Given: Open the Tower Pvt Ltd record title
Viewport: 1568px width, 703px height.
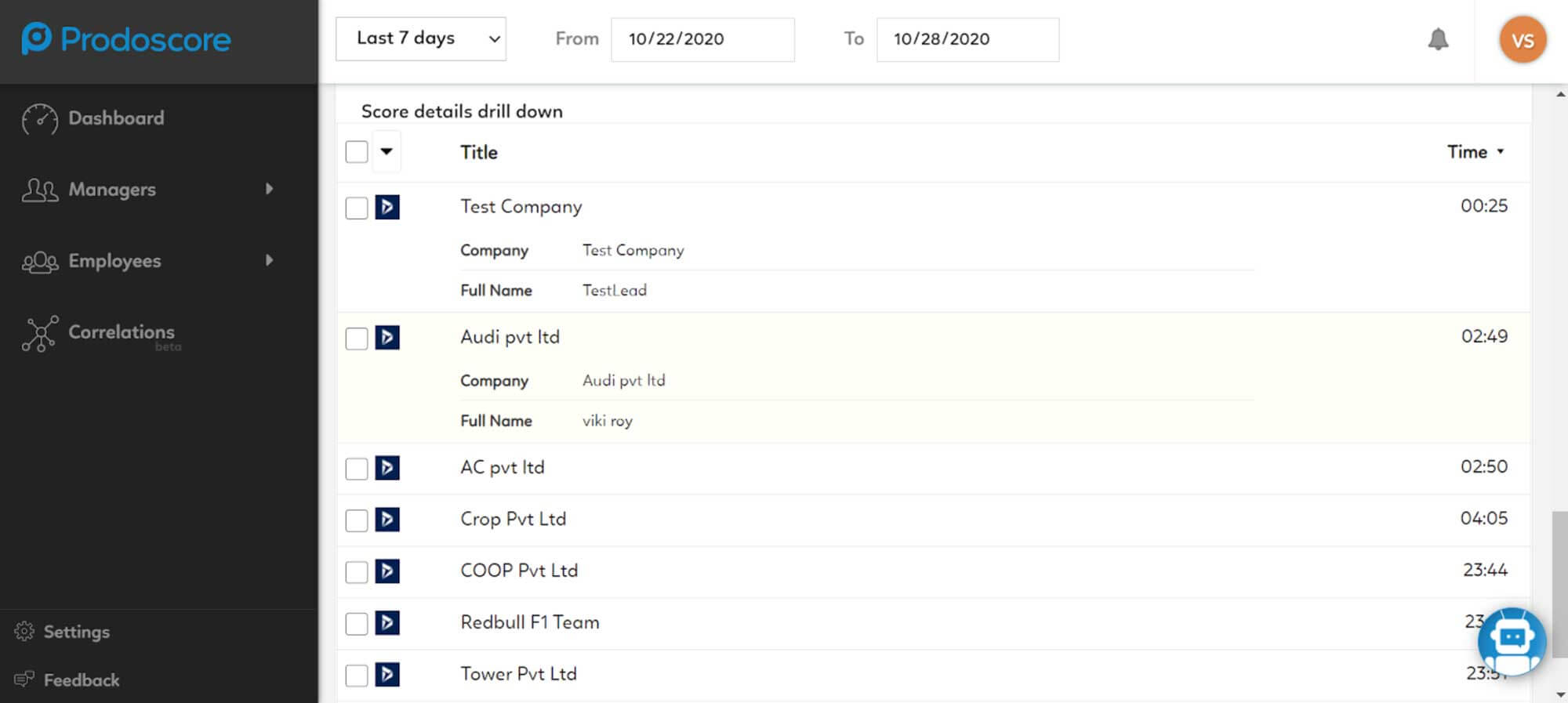Looking at the screenshot, I should (x=518, y=674).
